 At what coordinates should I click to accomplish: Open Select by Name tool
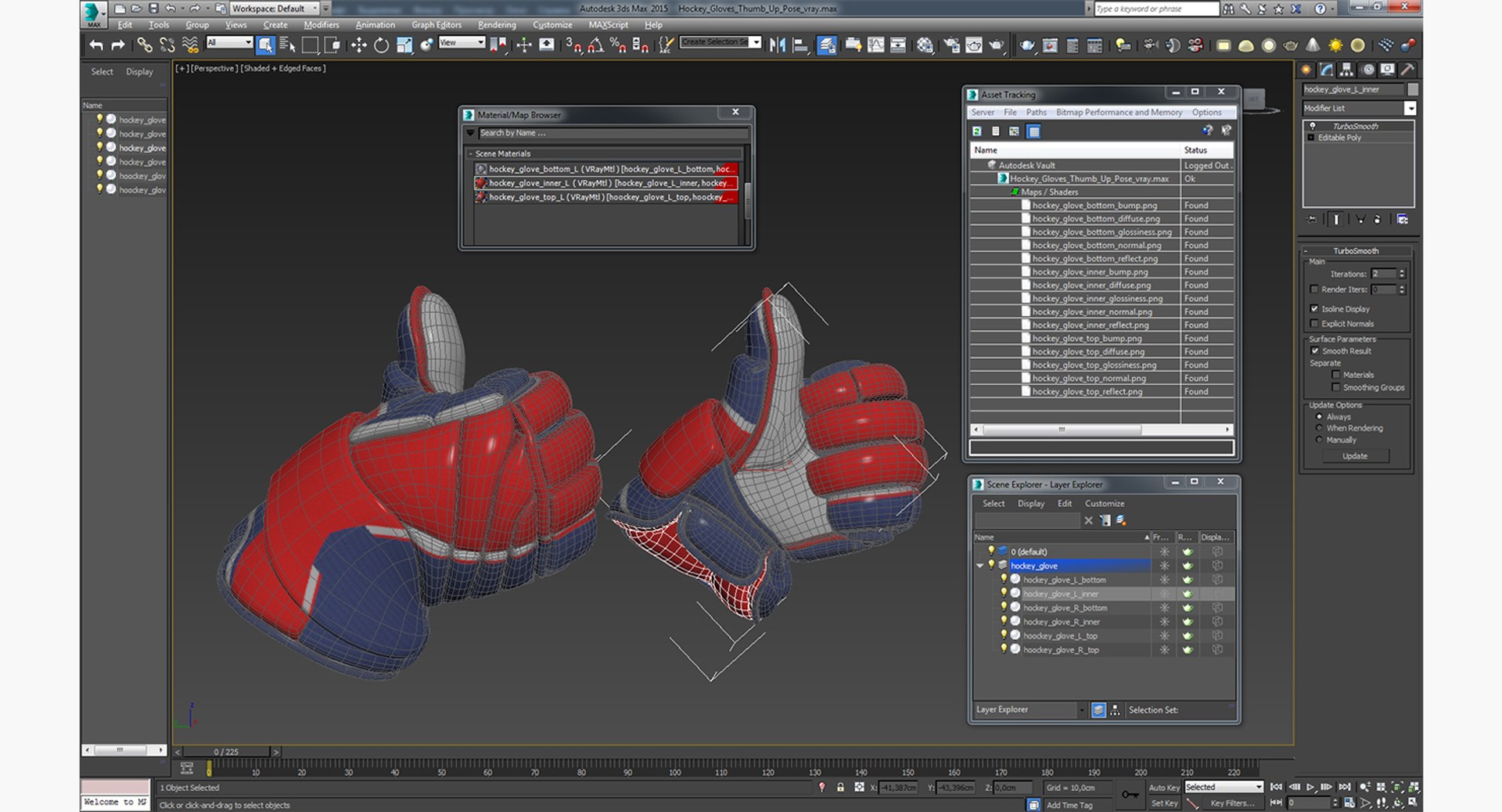point(287,45)
